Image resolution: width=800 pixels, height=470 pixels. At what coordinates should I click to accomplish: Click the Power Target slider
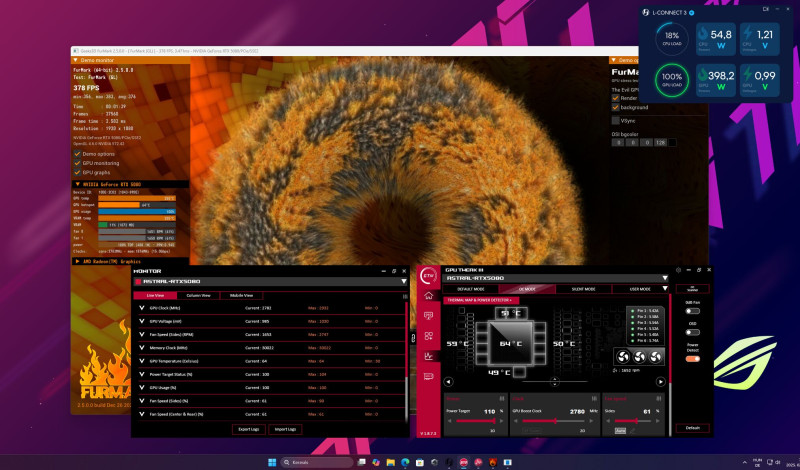point(475,421)
